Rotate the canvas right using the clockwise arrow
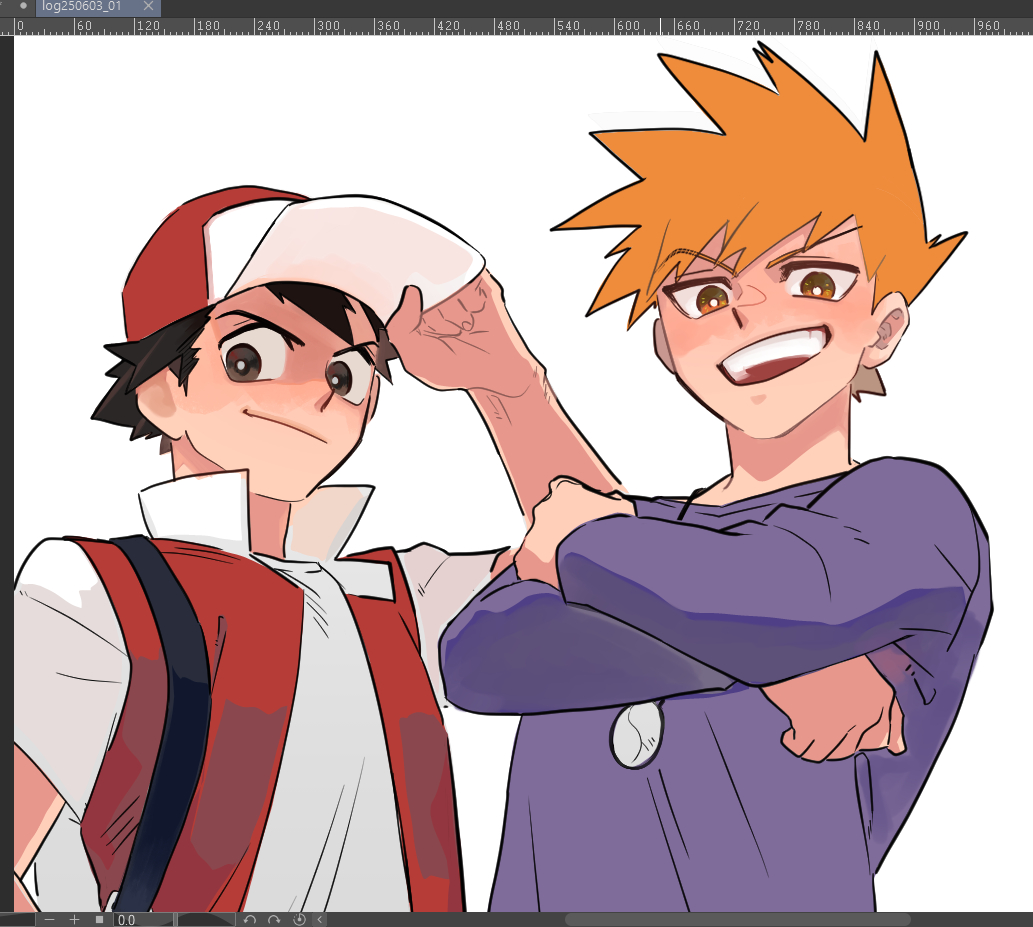The width and height of the screenshot is (1033, 927). (x=275, y=919)
